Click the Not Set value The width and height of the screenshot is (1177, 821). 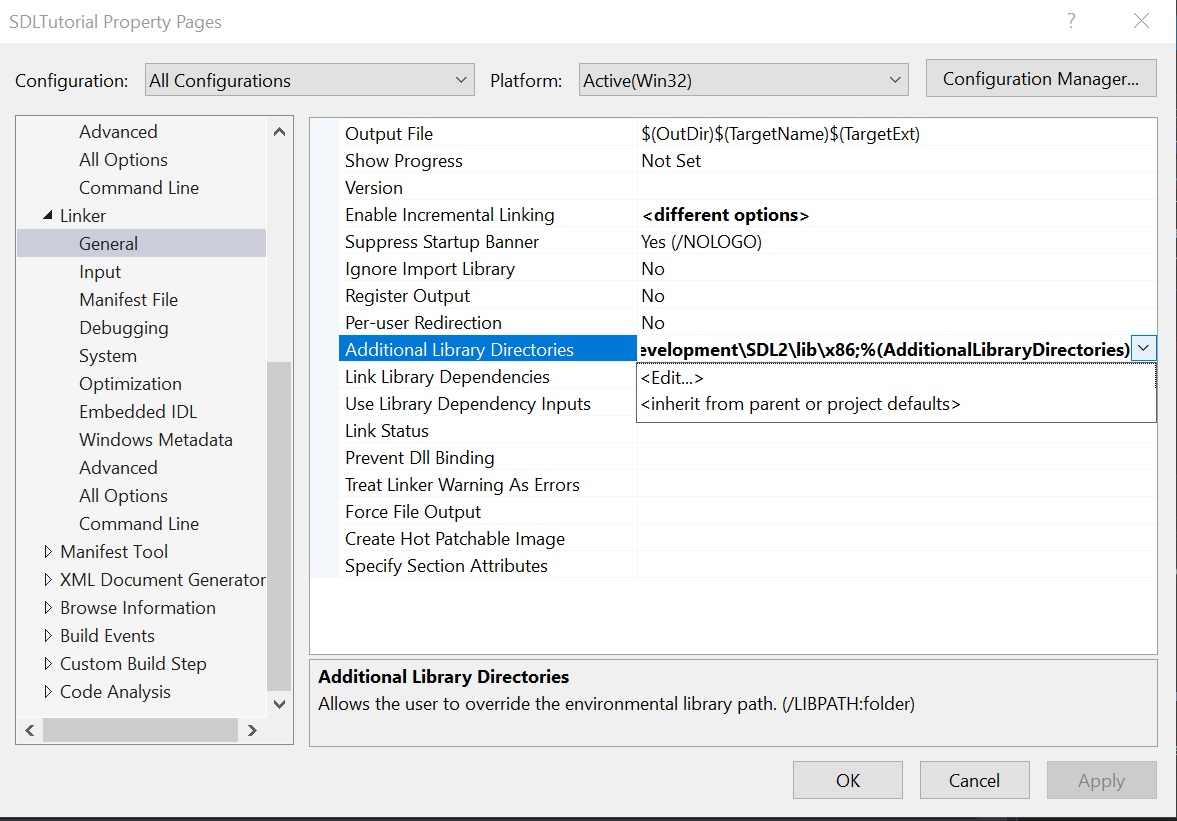pos(671,161)
